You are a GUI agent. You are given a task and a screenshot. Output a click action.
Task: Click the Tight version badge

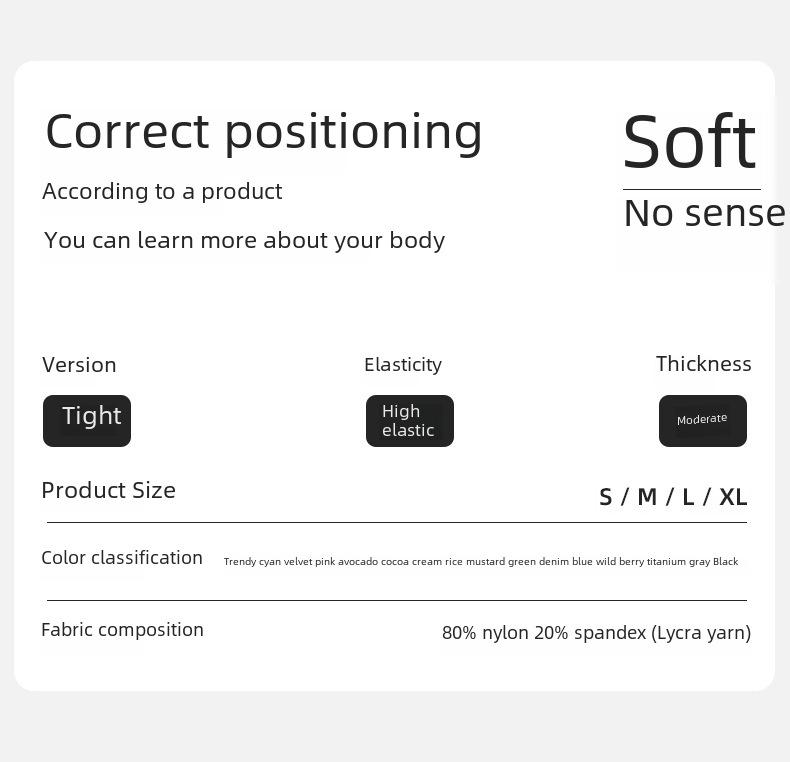point(87,421)
